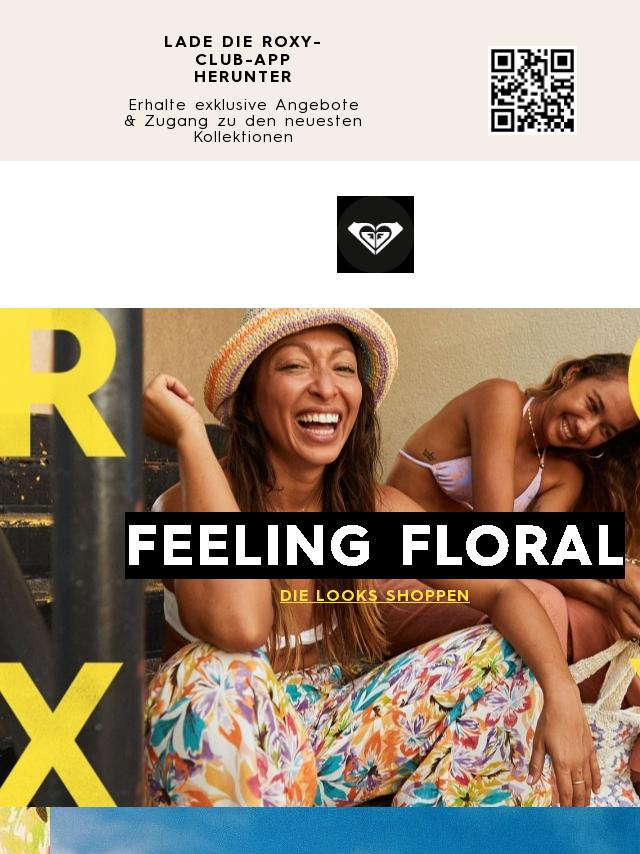
Task: Open the blue image banner at the bottom
Action: tap(345, 831)
